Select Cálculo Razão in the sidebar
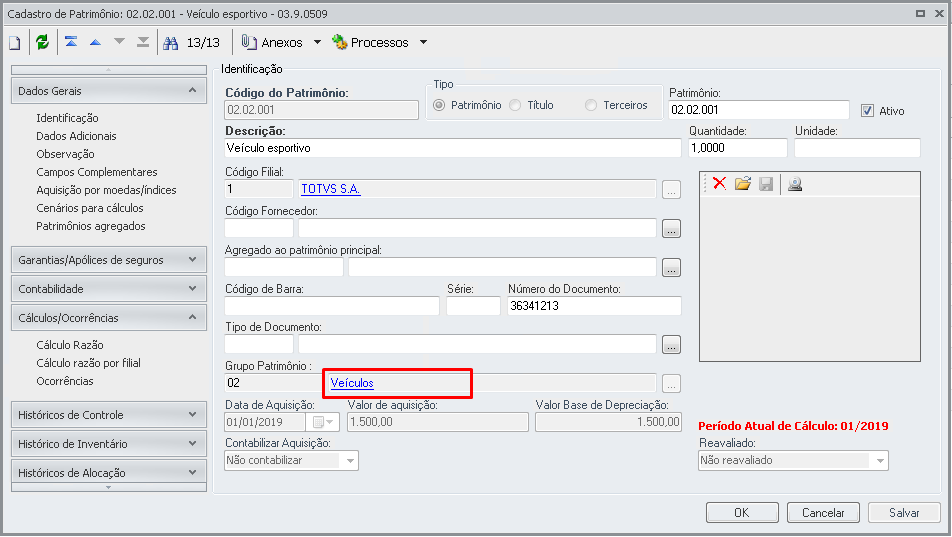Image resolution: width=952 pixels, height=537 pixels. 70,345
